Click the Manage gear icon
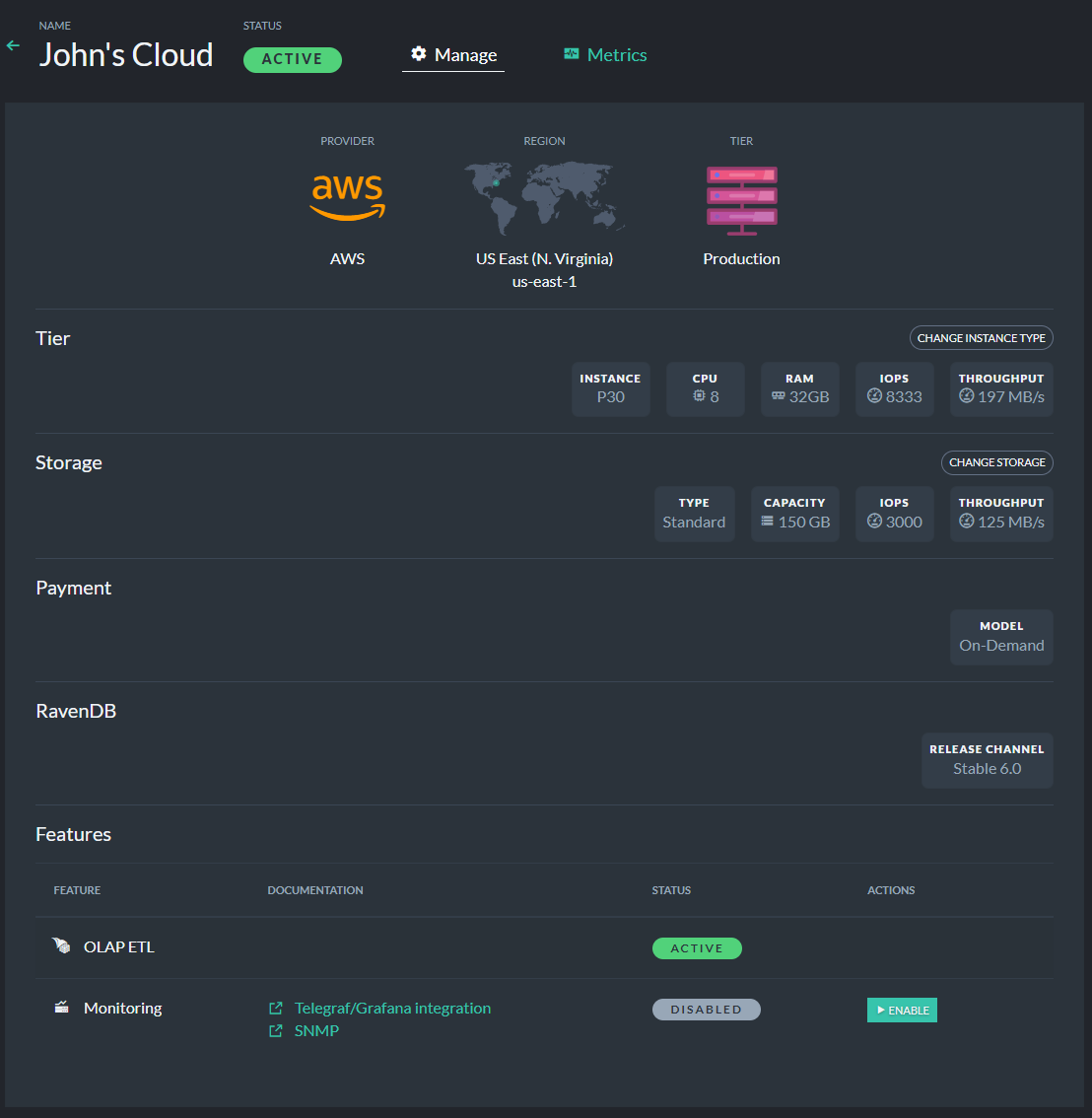Image resolution: width=1092 pixels, height=1118 pixels. [x=419, y=53]
